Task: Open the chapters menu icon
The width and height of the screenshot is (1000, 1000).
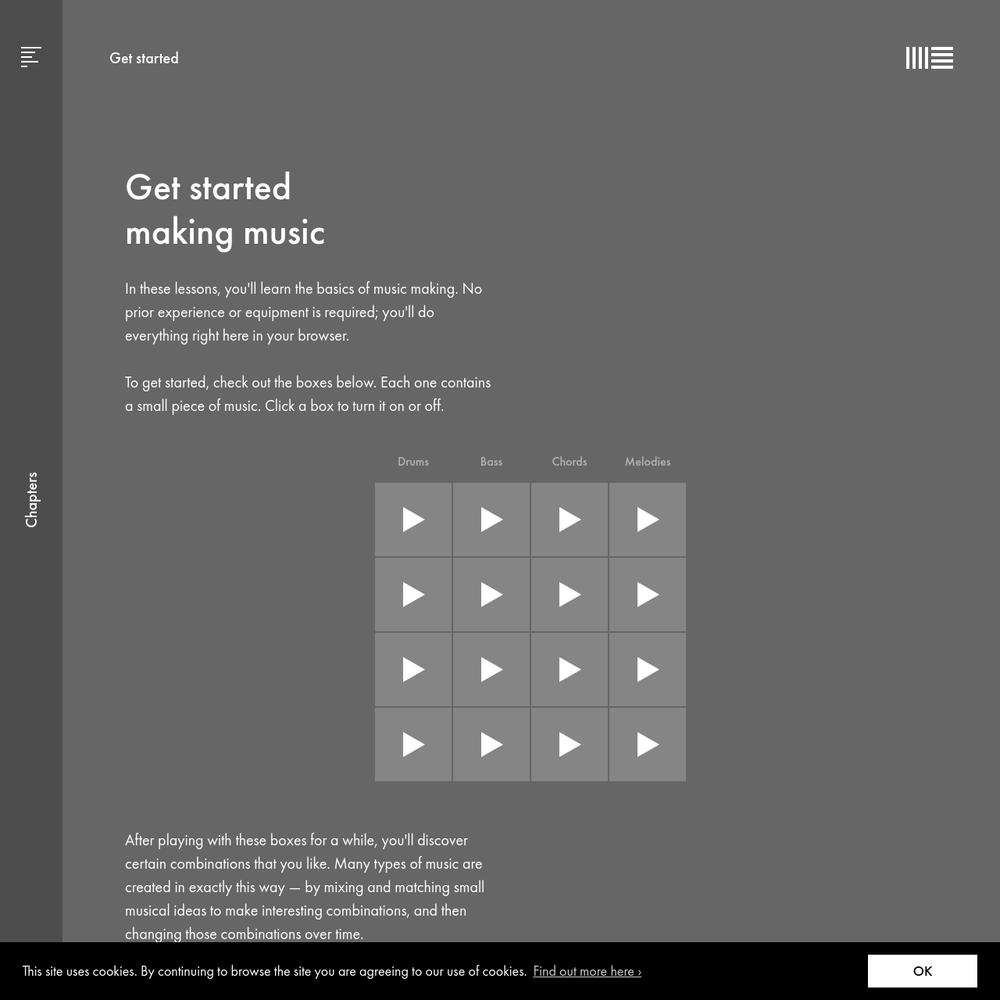Action: (x=31, y=57)
